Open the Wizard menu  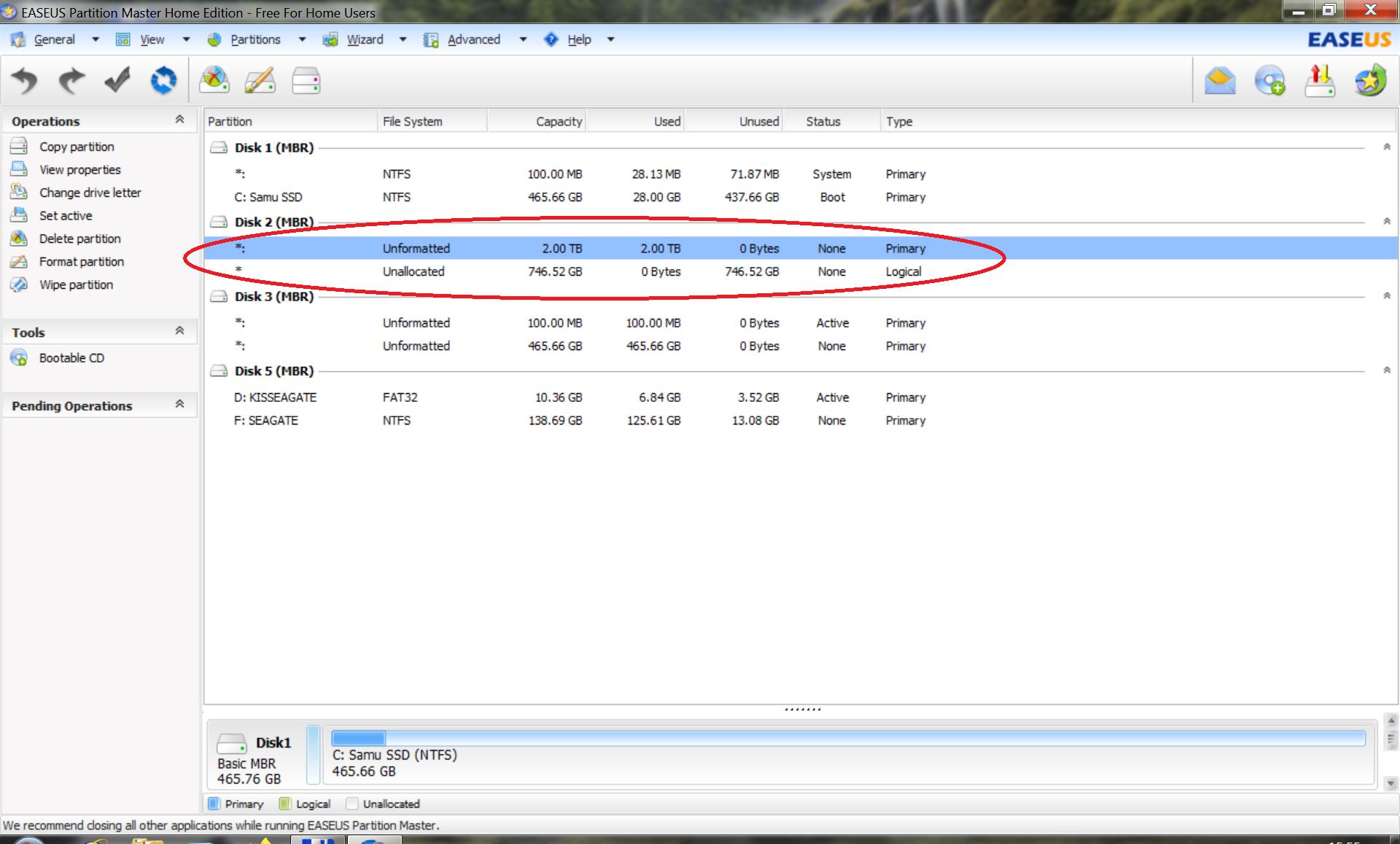tap(365, 39)
